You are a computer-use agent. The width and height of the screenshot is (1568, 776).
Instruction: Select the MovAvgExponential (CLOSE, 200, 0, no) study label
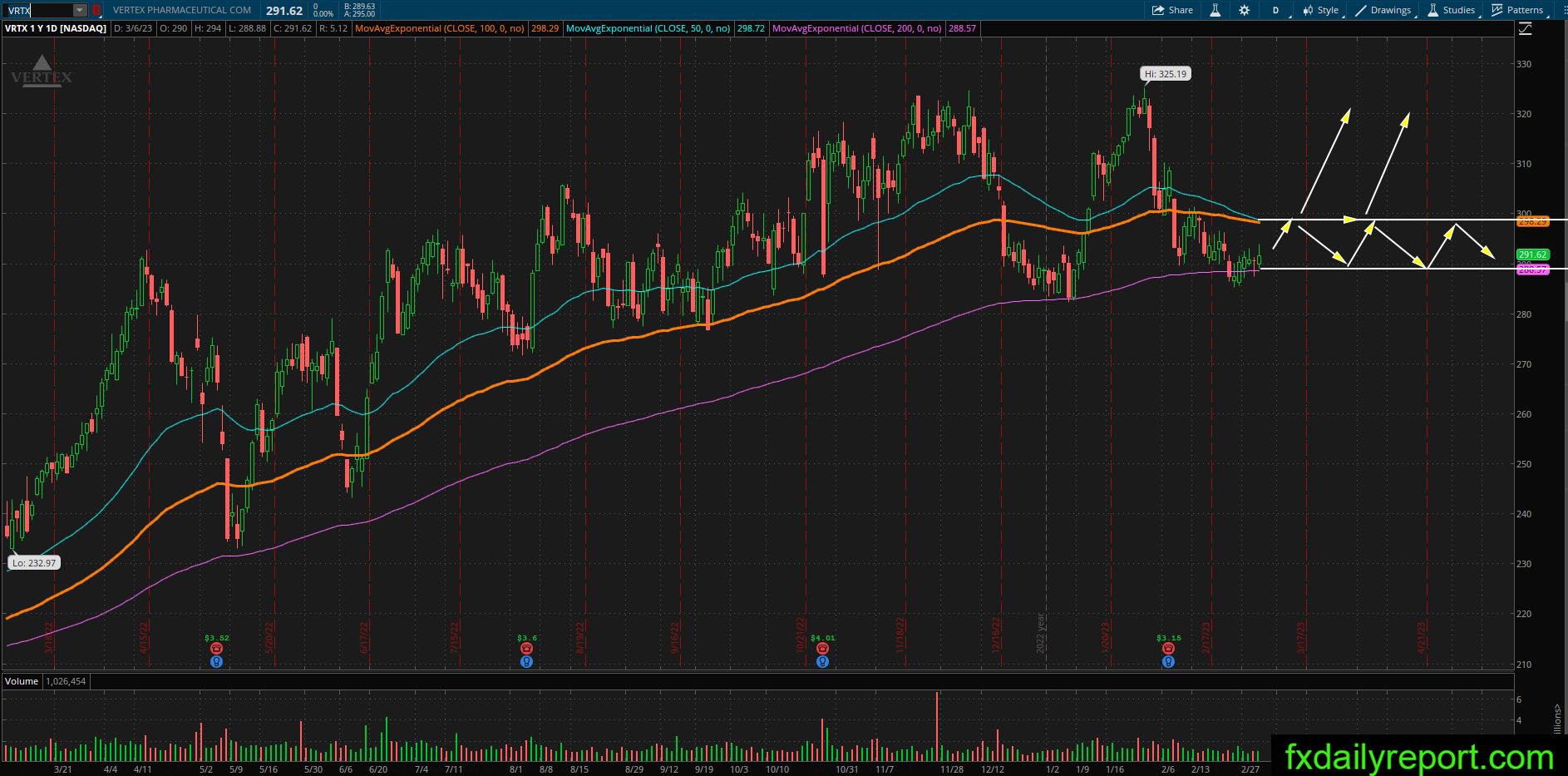tap(857, 28)
